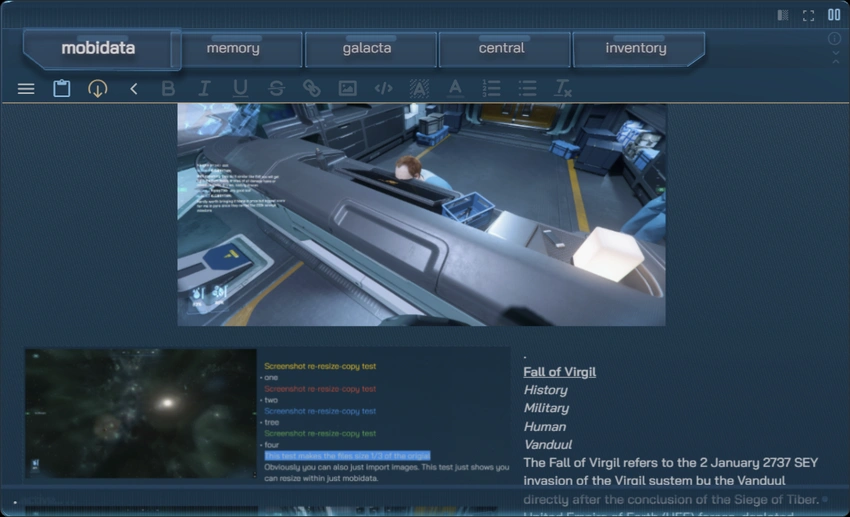Click the blue 'Screenshot re-resize-copy test' line
The image size is (850, 517).
320,411
